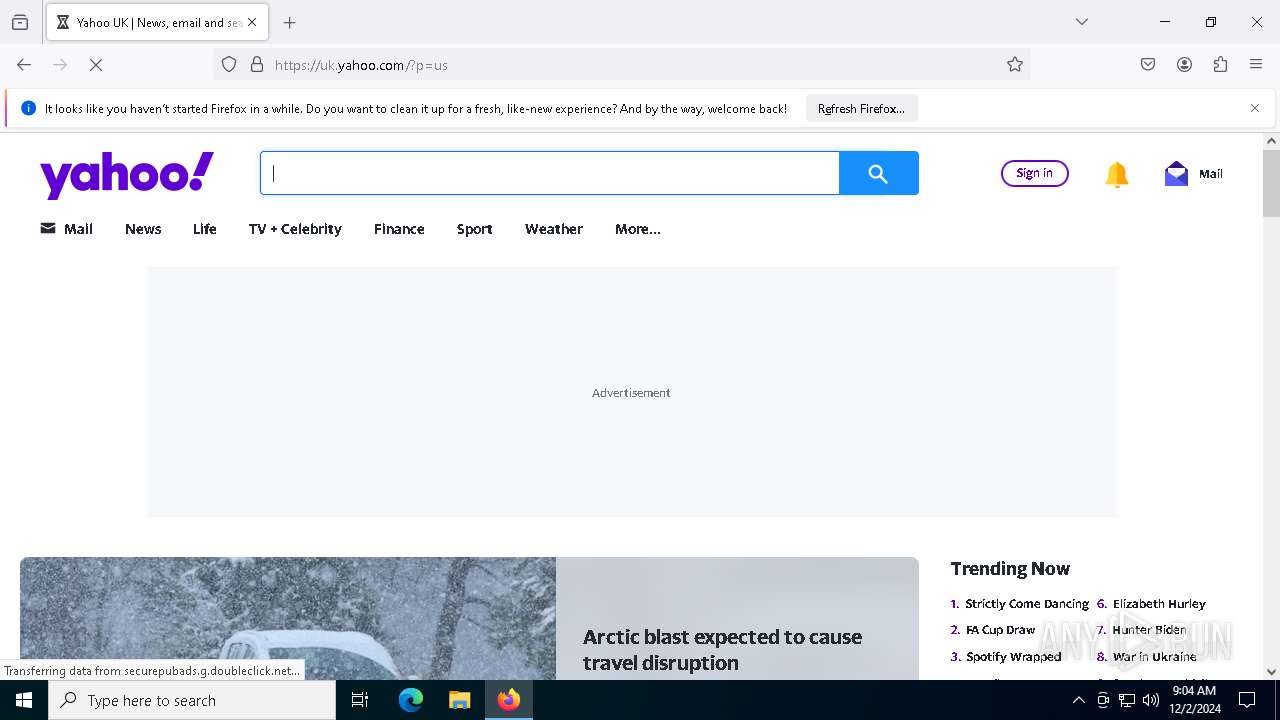1280x720 pixels.
Task: Select Firefox on the taskbar
Action: click(509, 700)
